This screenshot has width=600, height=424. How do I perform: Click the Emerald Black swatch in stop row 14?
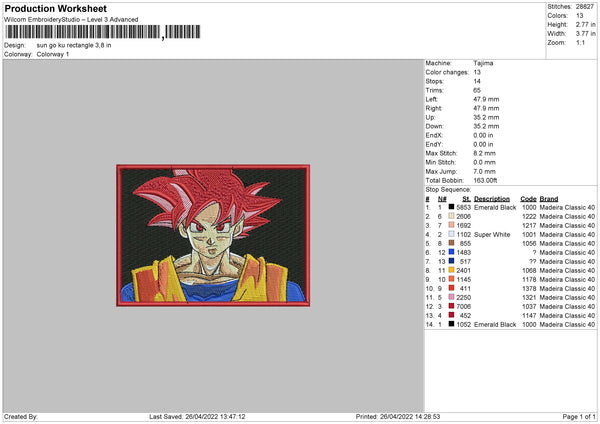pos(452,324)
